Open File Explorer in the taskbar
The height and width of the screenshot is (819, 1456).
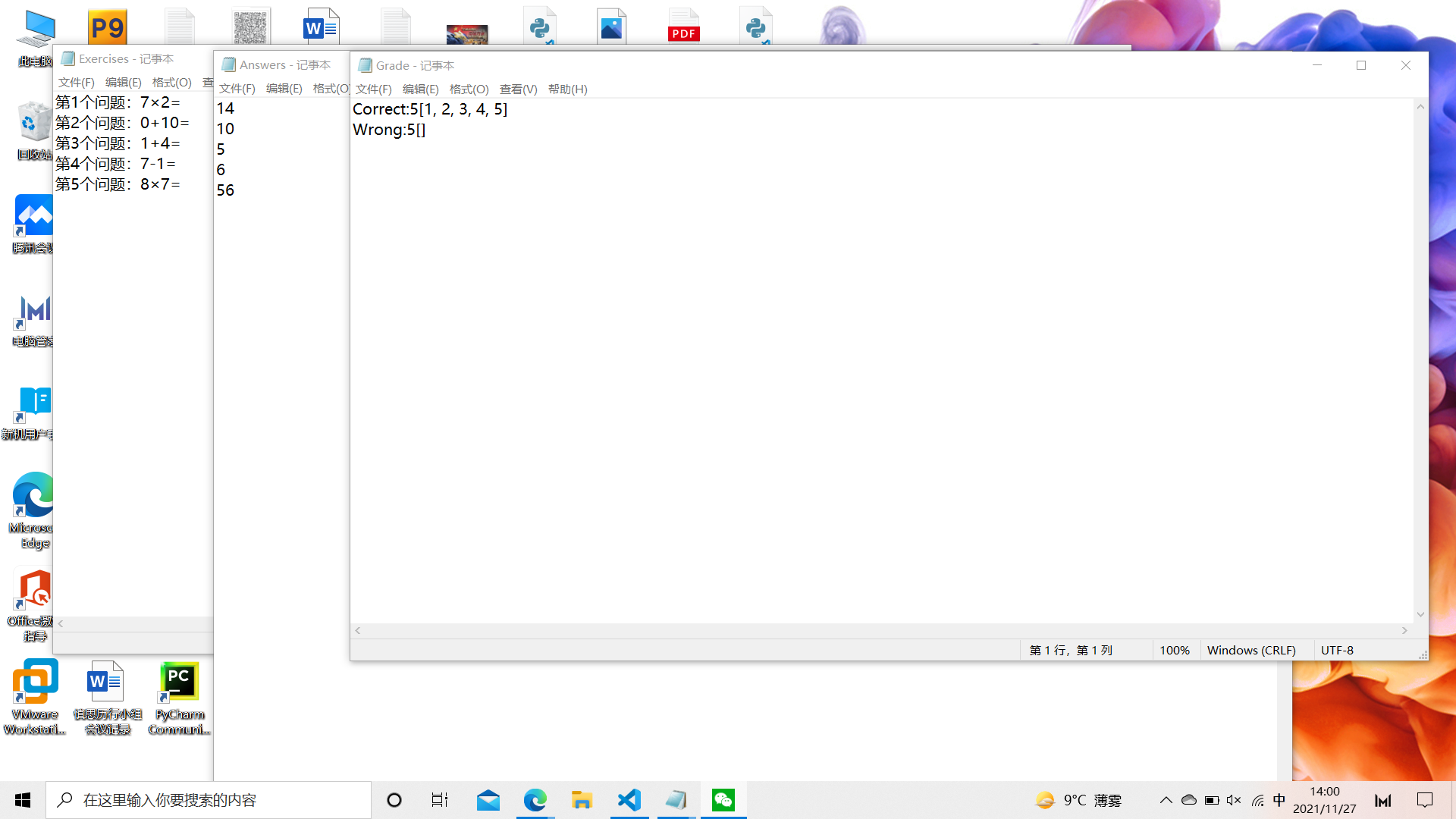click(x=582, y=800)
